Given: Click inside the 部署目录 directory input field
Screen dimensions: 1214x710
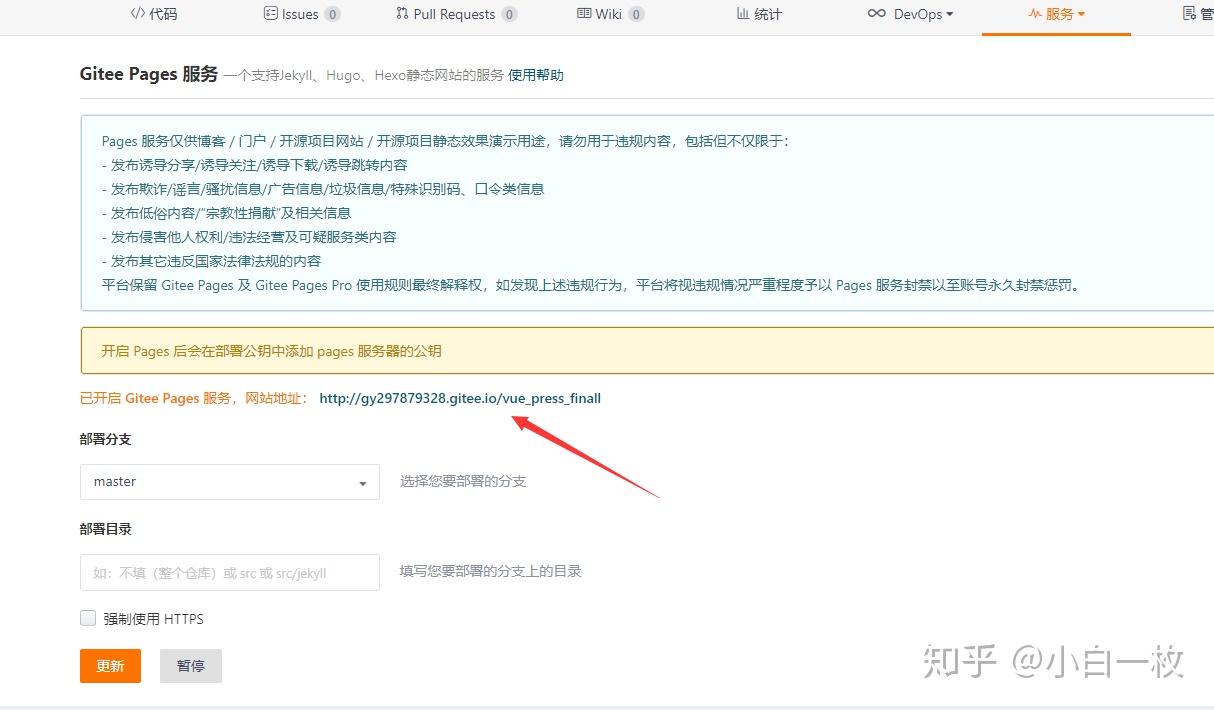Looking at the screenshot, I should coord(229,572).
